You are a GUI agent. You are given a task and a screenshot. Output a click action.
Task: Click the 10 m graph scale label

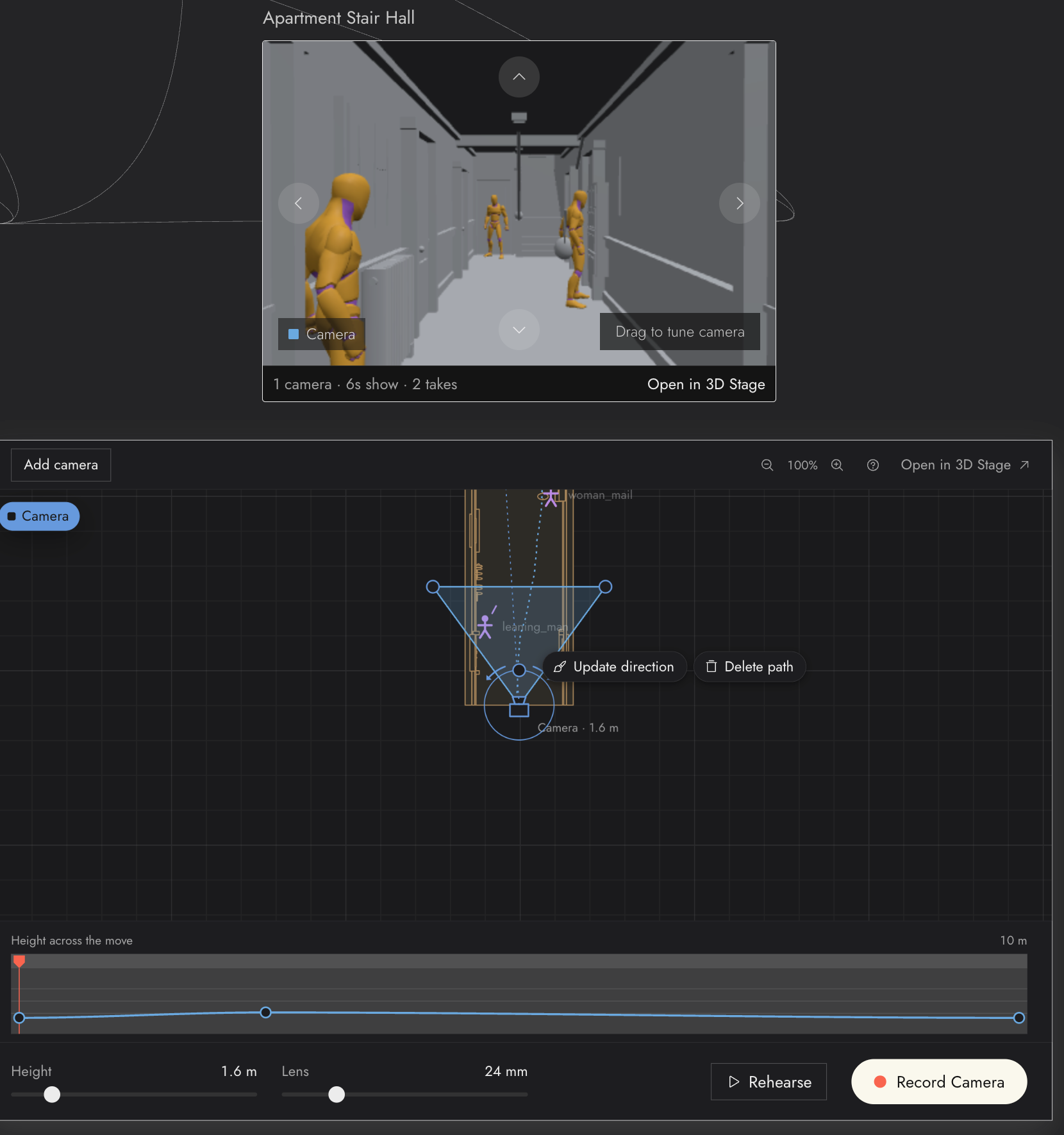point(1013,941)
